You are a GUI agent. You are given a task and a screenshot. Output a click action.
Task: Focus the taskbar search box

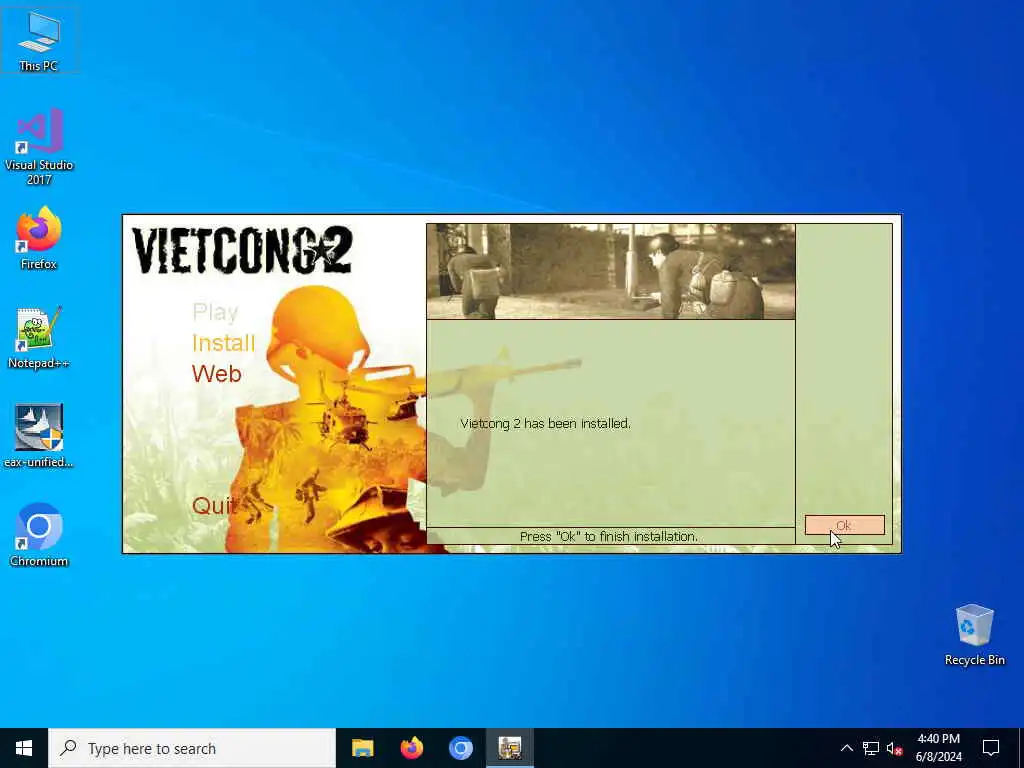[192, 748]
